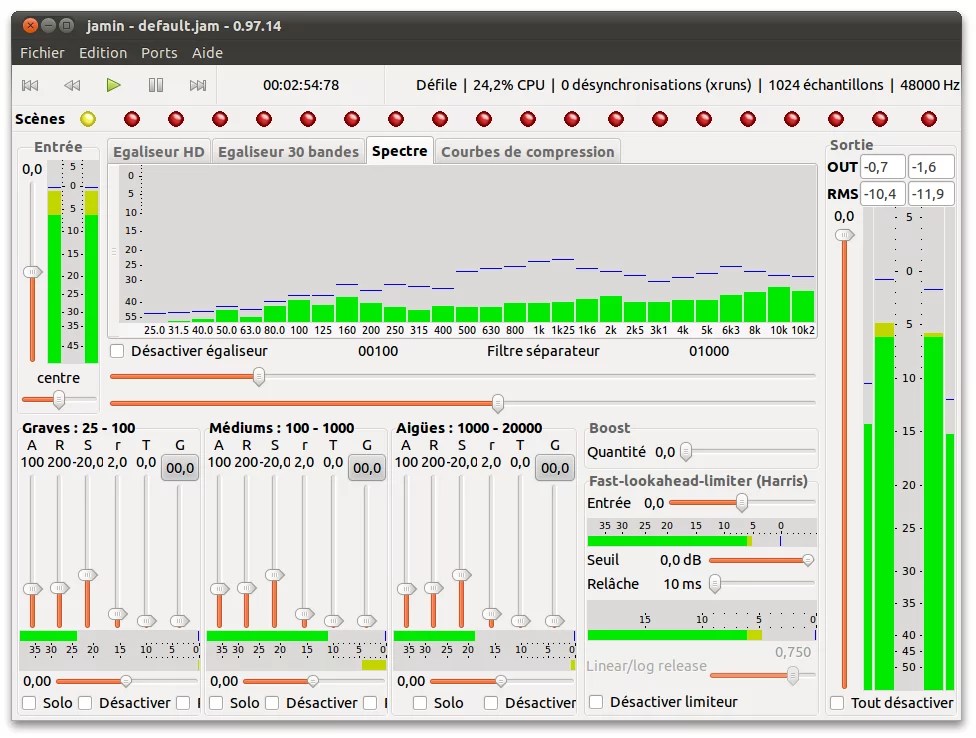976x738 pixels.
Task: Click the play transport button
Action: coord(114,85)
